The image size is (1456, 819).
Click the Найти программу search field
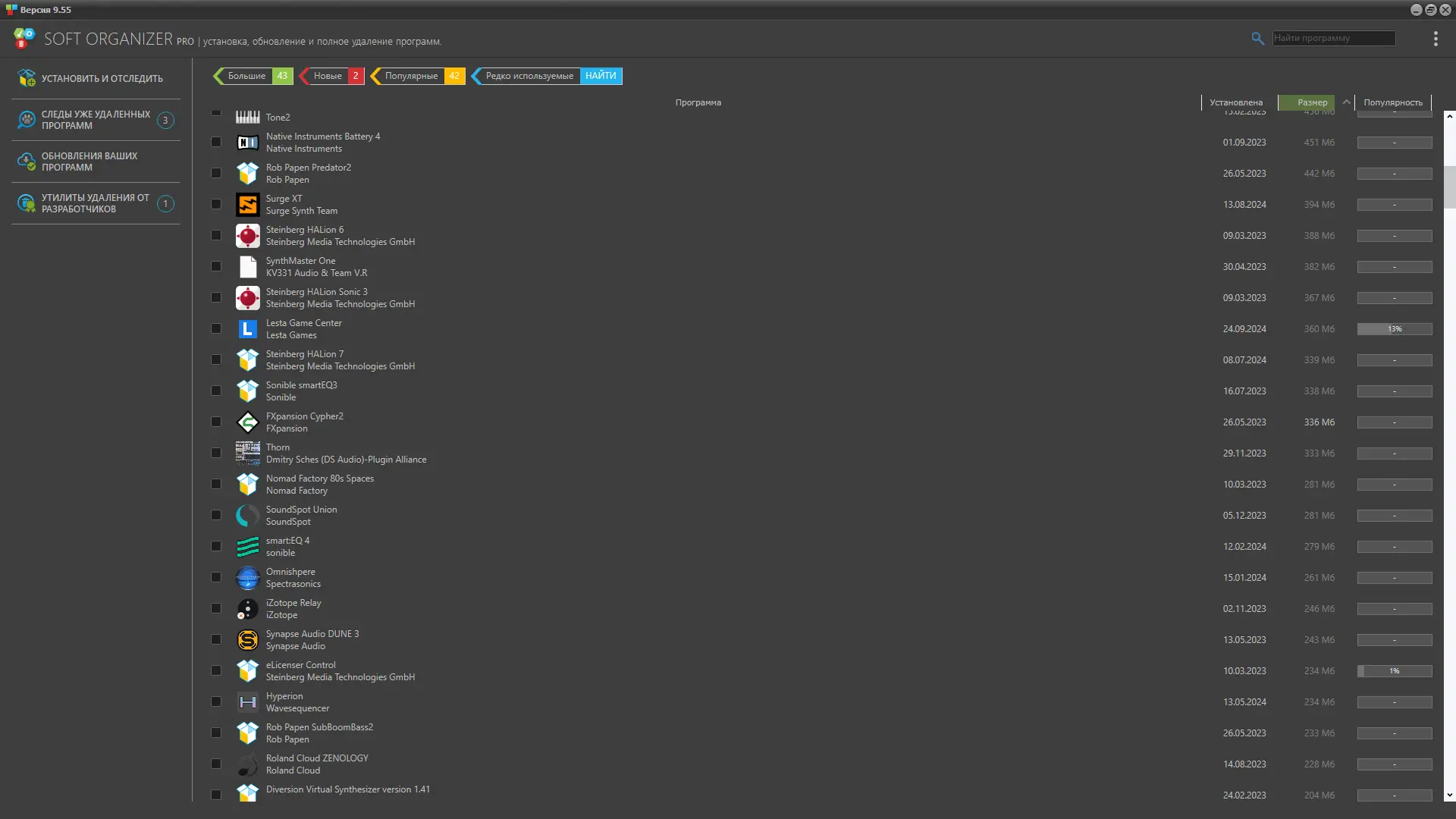[1333, 38]
